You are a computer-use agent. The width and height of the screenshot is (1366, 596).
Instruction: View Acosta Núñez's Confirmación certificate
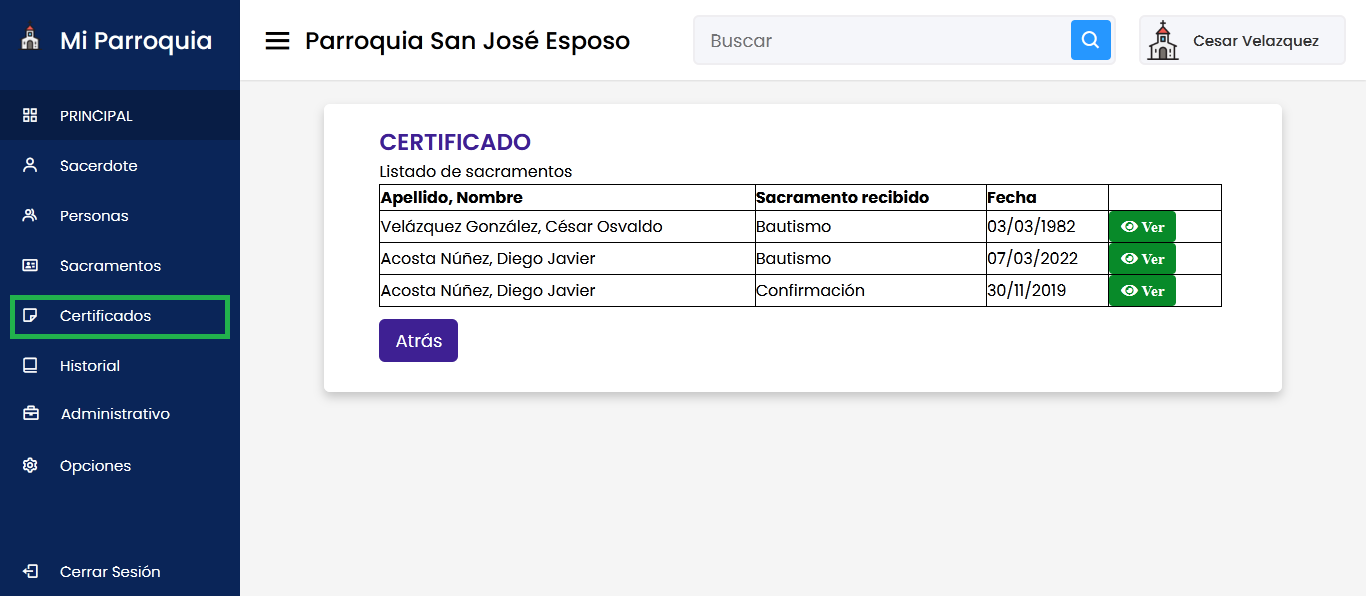point(1142,291)
